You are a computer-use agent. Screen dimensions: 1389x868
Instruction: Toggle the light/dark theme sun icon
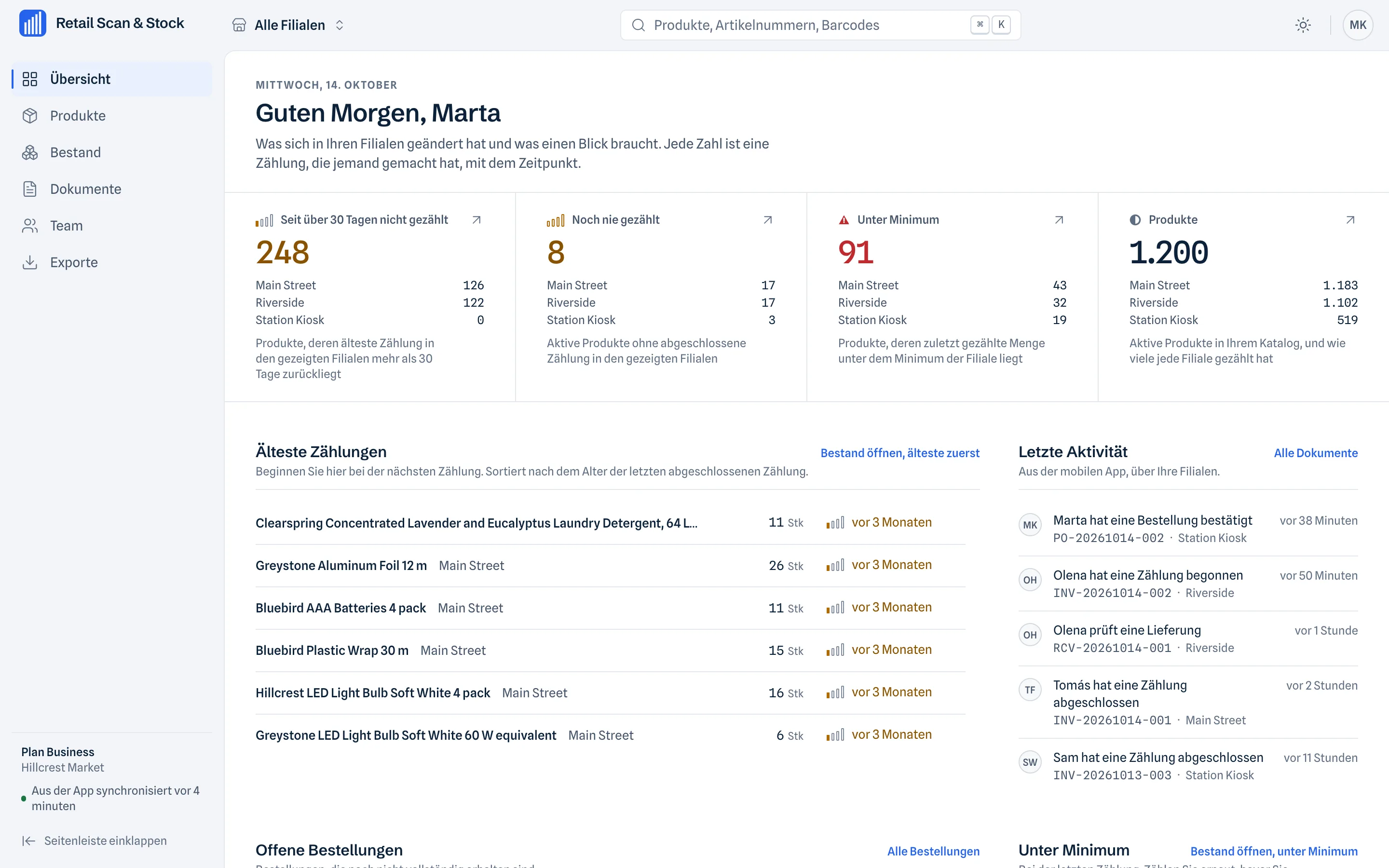(x=1303, y=25)
